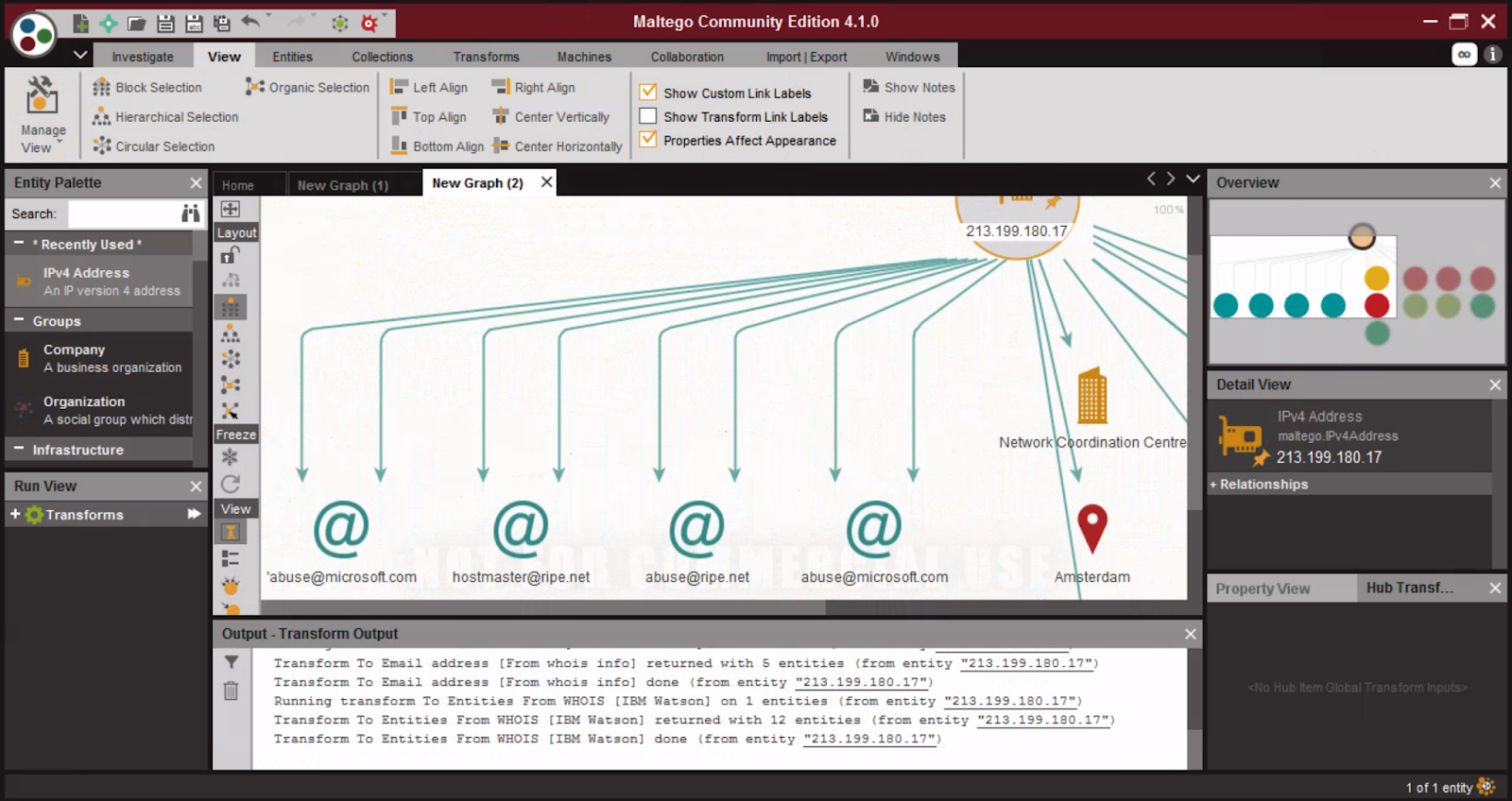Open the Entities ribbon tab
Screen dimensions: 1512x801
293,57
